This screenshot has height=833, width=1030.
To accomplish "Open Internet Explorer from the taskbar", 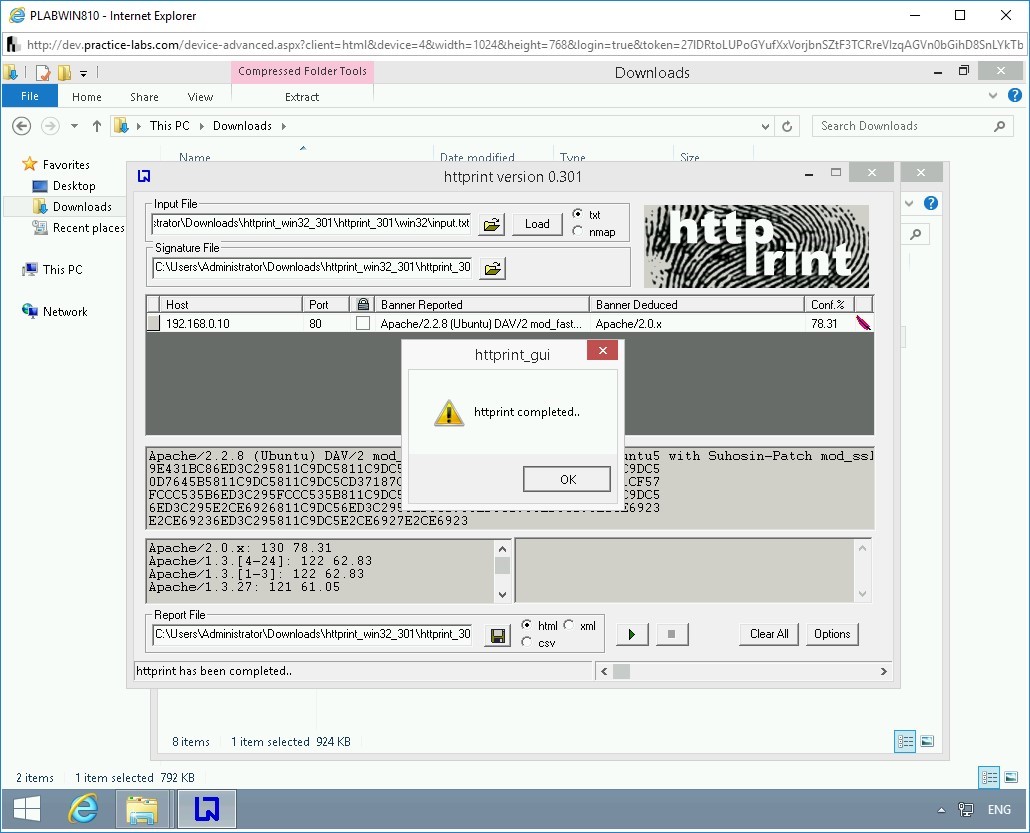I will [x=83, y=808].
